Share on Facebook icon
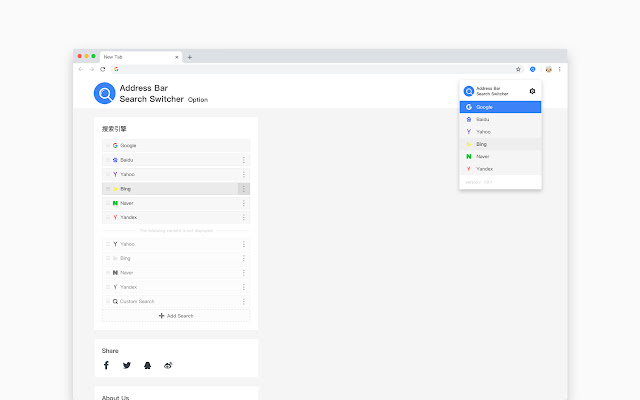Screen dimensions: 640x400 107,366
